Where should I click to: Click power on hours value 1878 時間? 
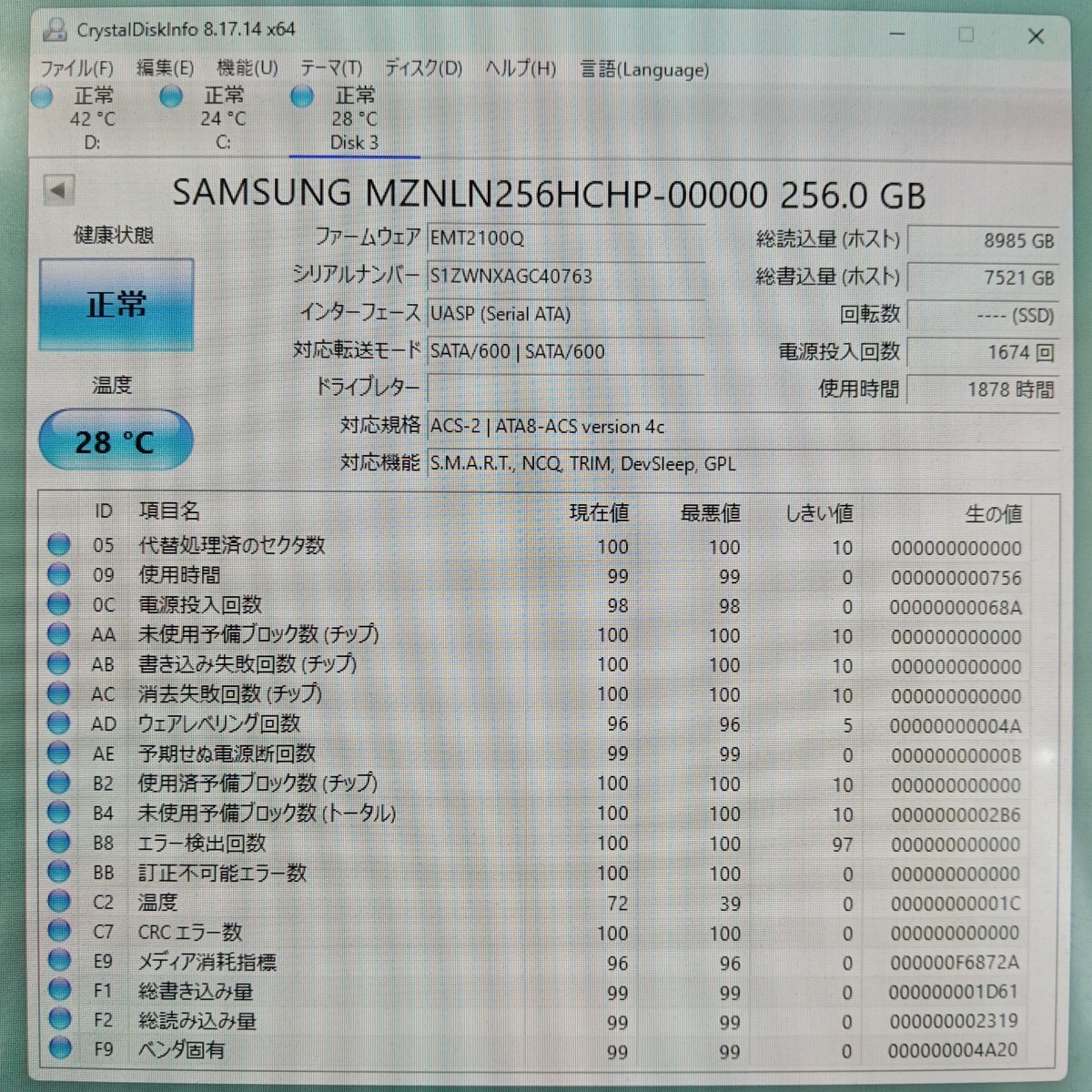(983, 389)
